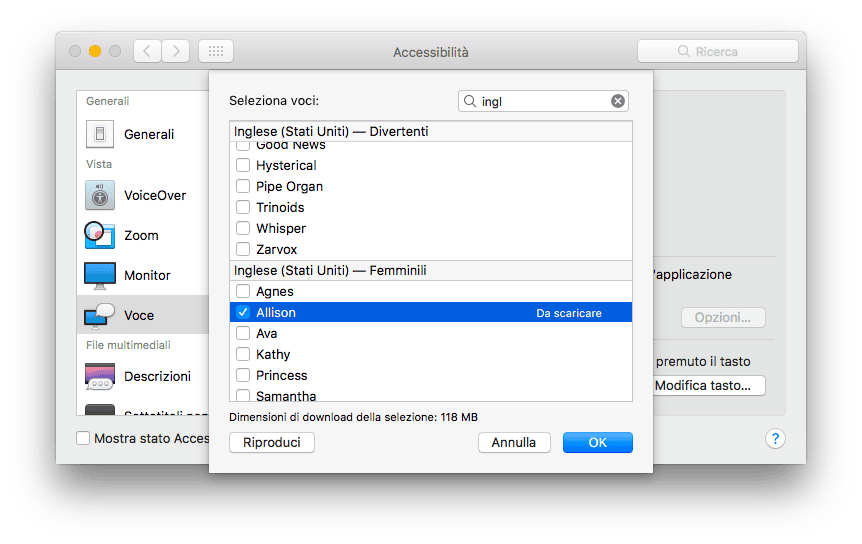Check the Kathy voice checkbox
This screenshot has height=544, width=862.
(x=242, y=354)
